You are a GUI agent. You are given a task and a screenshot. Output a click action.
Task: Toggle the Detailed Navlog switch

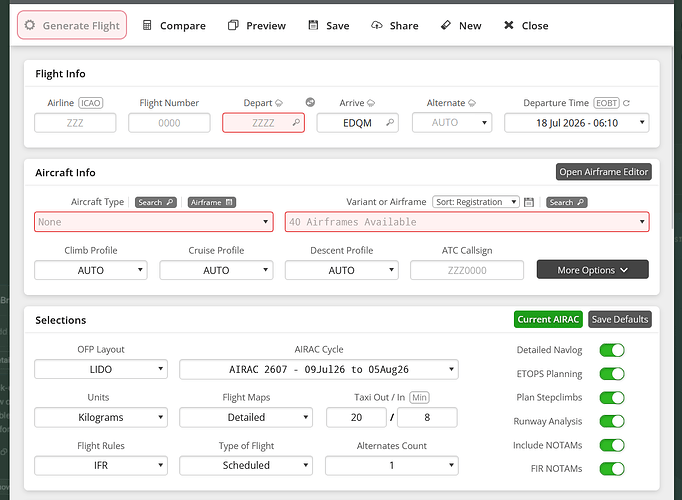612,350
